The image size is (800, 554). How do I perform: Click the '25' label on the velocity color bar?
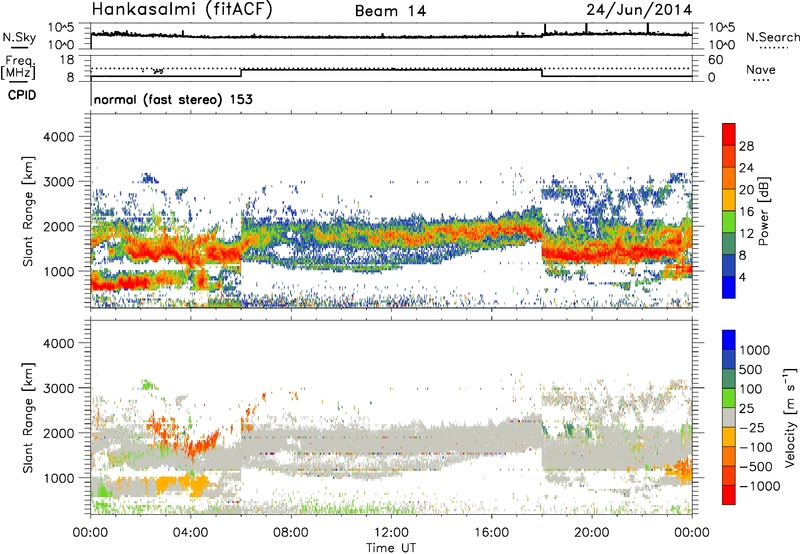(746, 409)
